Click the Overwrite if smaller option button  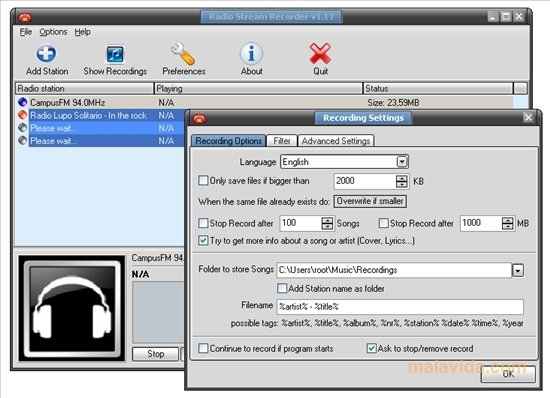(370, 201)
